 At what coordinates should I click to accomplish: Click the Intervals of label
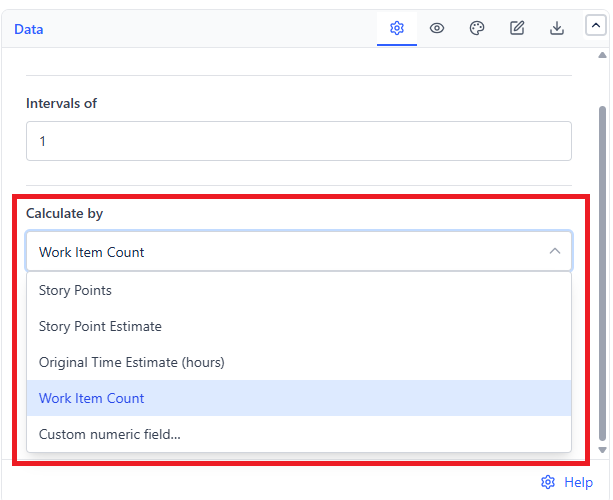(x=61, y=103)
